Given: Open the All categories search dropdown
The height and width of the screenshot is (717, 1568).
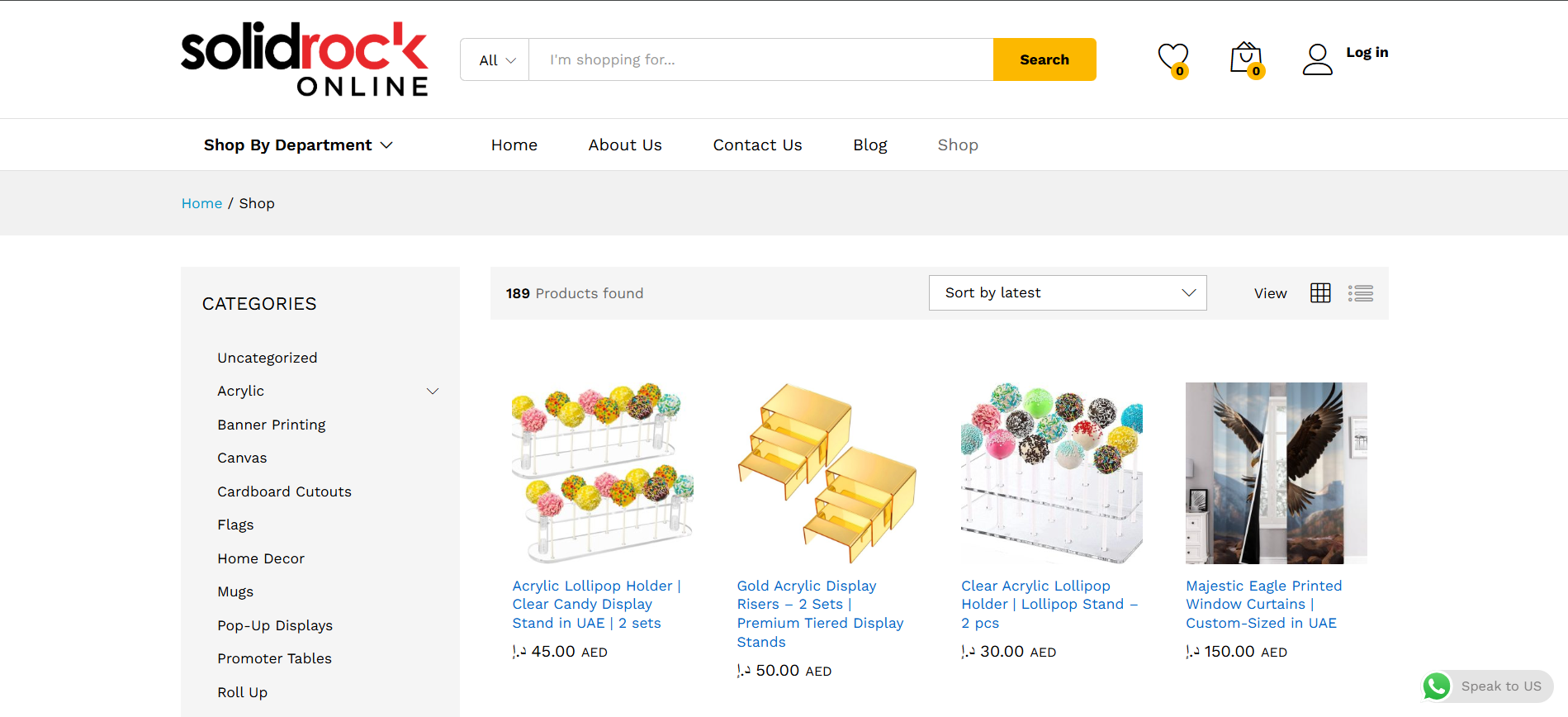Looking at the screenshot, I should coord(495,60).
